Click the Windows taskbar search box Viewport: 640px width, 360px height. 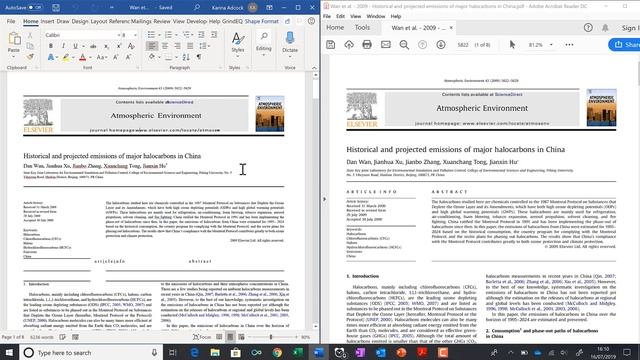91,353
